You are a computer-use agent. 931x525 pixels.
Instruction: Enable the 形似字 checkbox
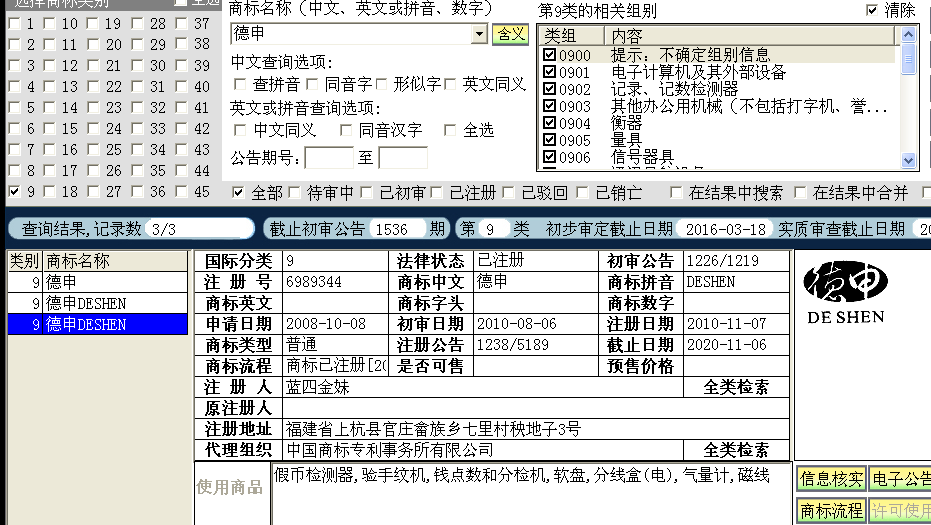(x=381, y=84)
